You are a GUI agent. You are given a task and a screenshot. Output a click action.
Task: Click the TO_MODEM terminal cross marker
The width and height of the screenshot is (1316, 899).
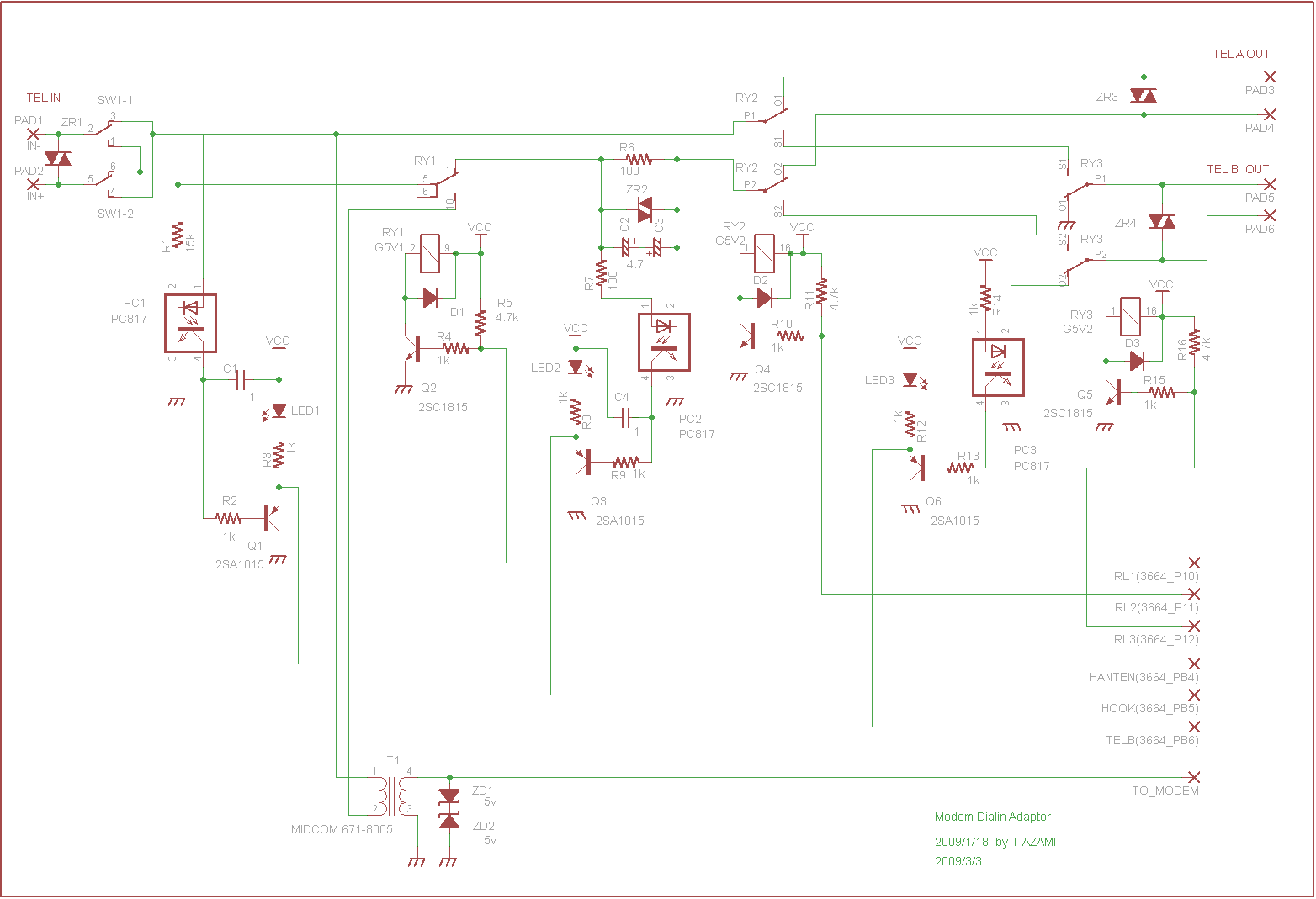pyautogui.click(x=1193, y=777)
